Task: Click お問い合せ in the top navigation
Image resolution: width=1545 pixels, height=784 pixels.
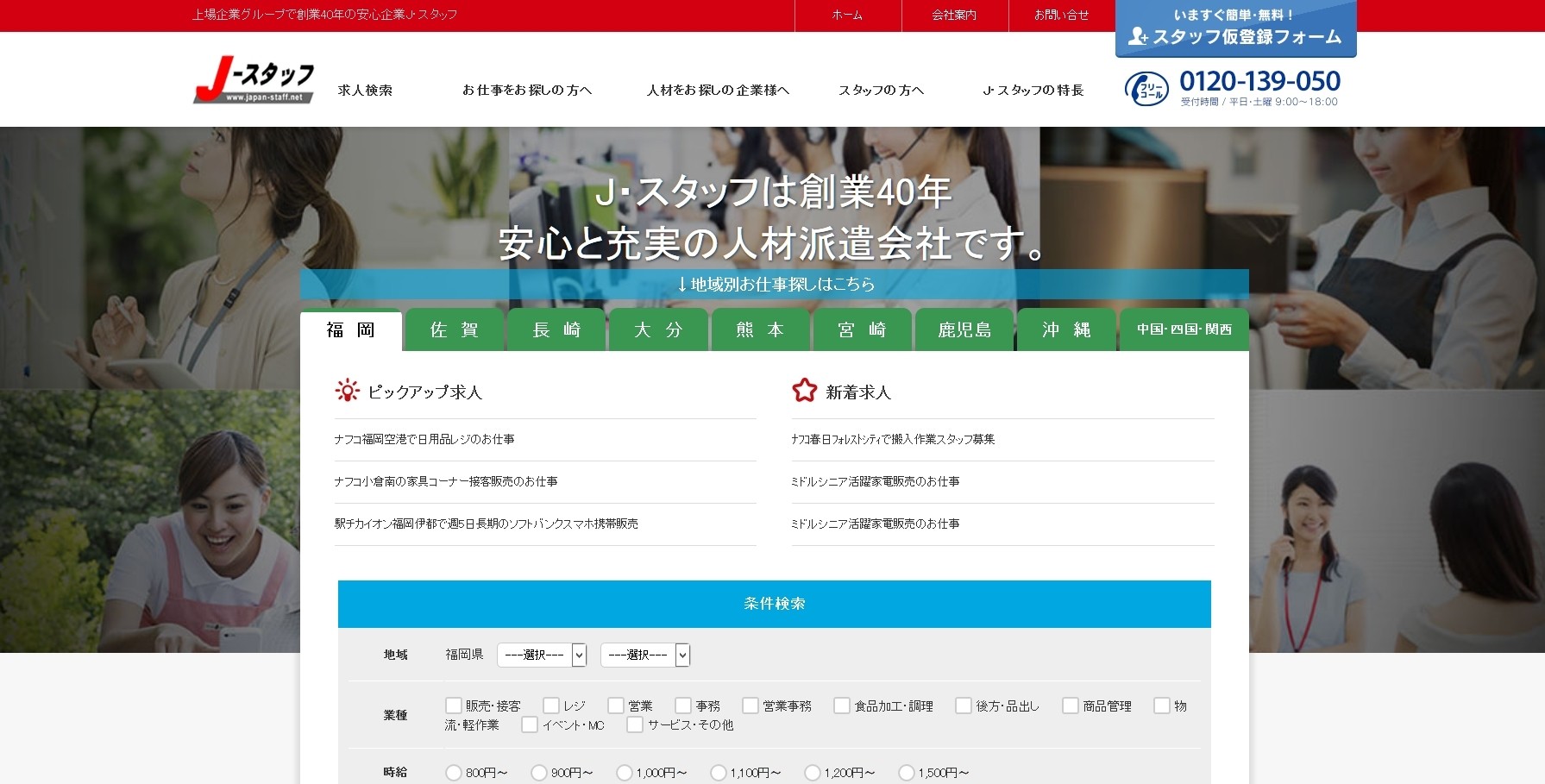Action: pyautogui.click(x=1060, y=15)
